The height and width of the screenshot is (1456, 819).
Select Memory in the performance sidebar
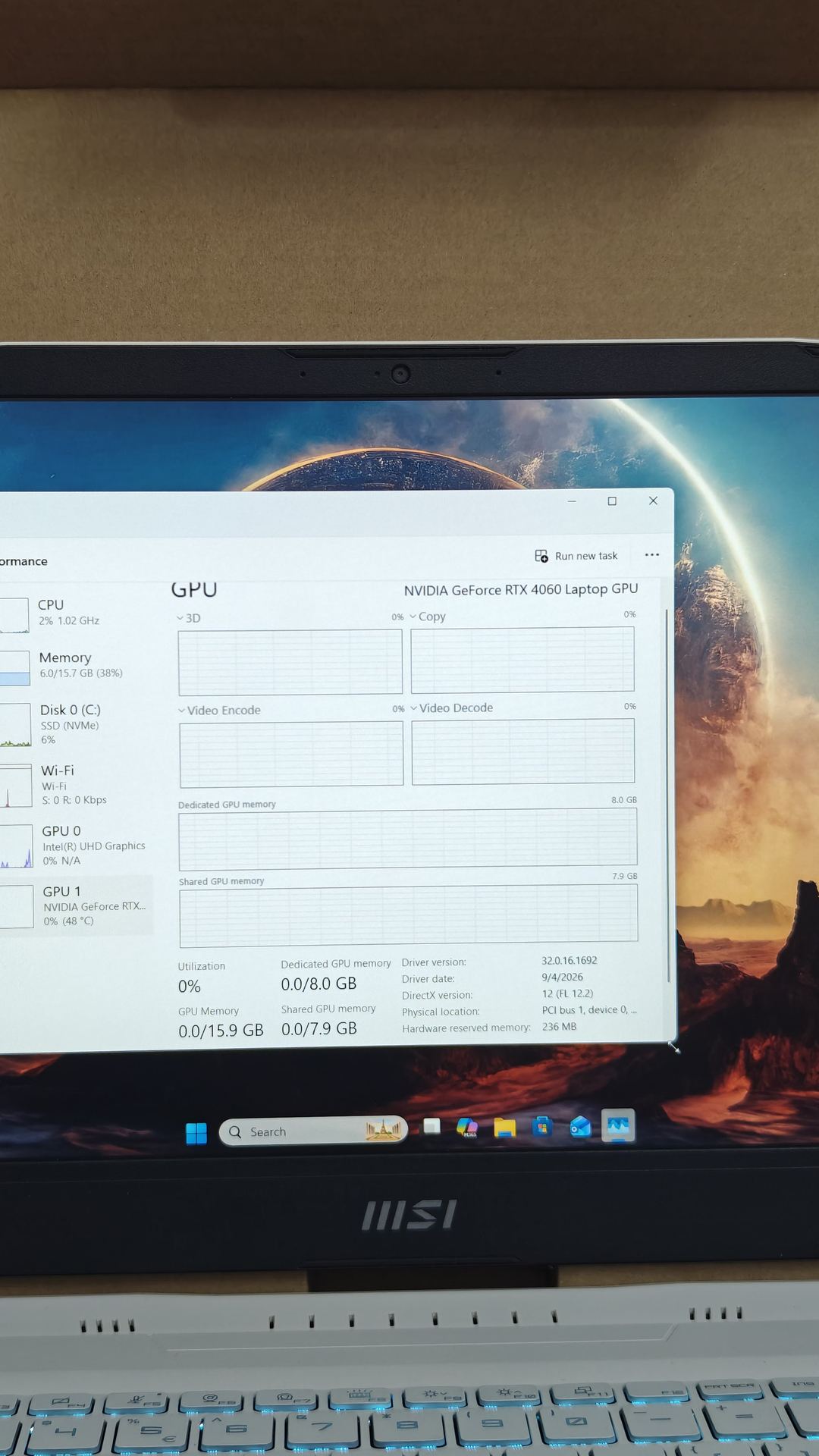point(76,665)
